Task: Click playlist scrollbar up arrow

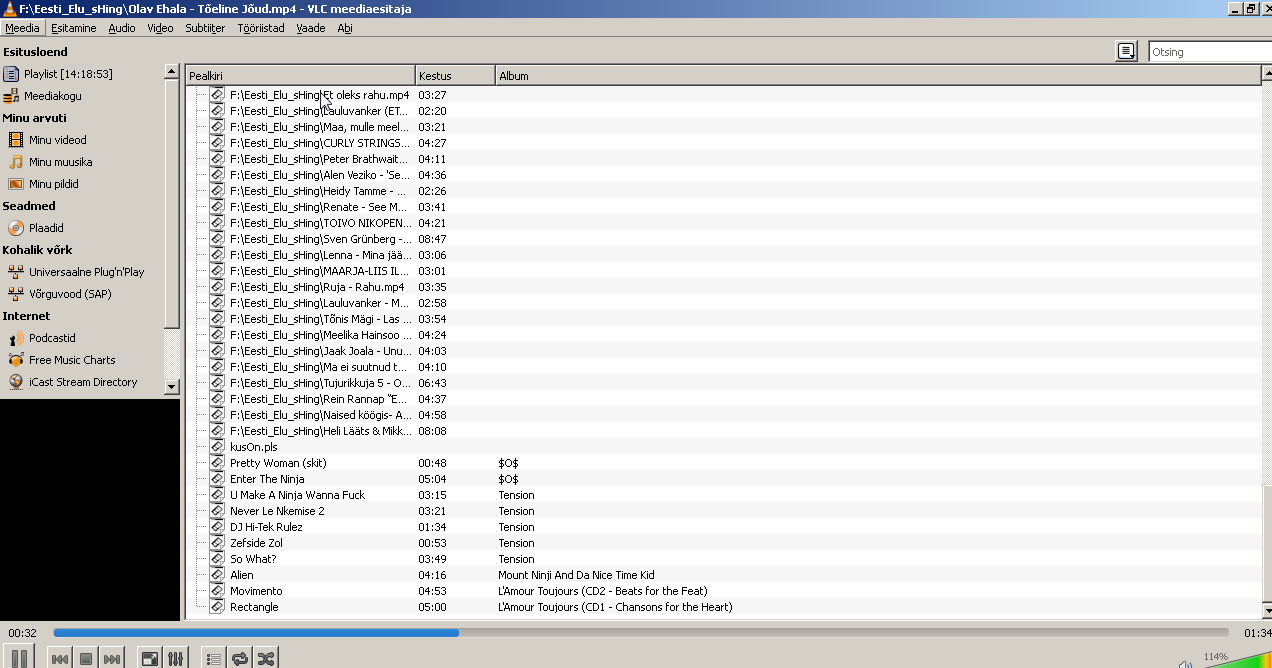Action: 1267,75
